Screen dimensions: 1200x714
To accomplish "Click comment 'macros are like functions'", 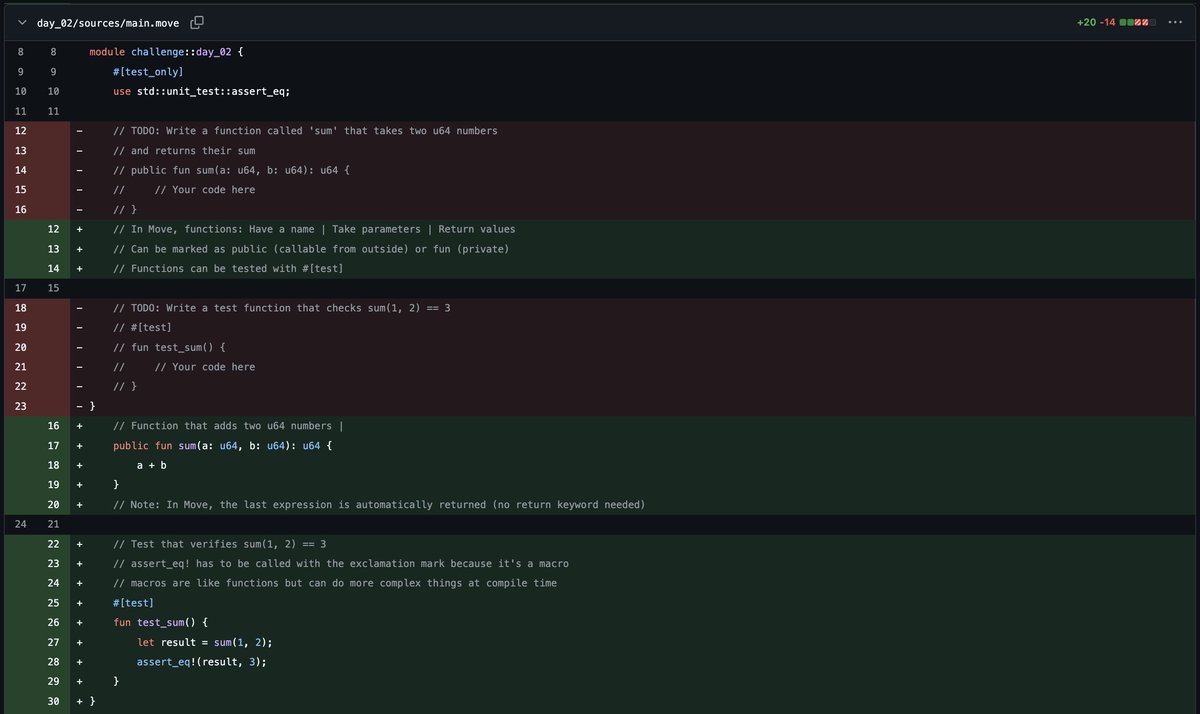I will pyautogui.click(x=335, y=583).
